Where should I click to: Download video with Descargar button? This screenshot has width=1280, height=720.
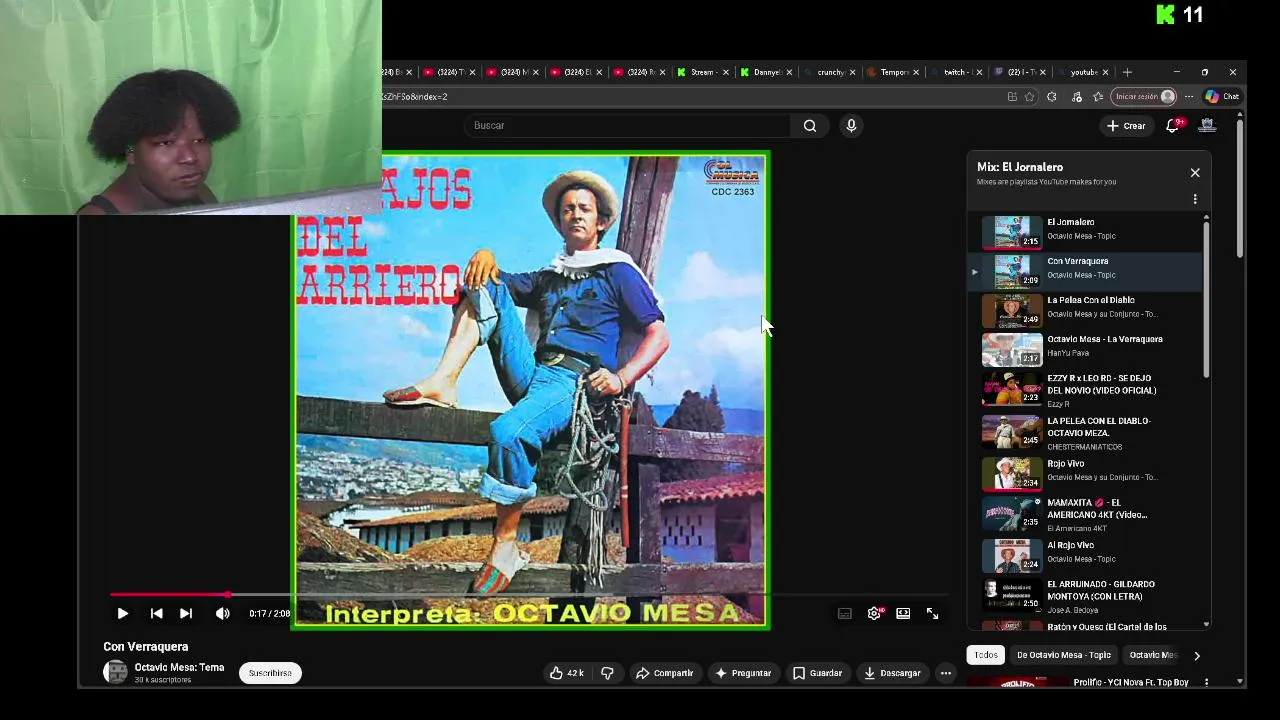point(892,673)
